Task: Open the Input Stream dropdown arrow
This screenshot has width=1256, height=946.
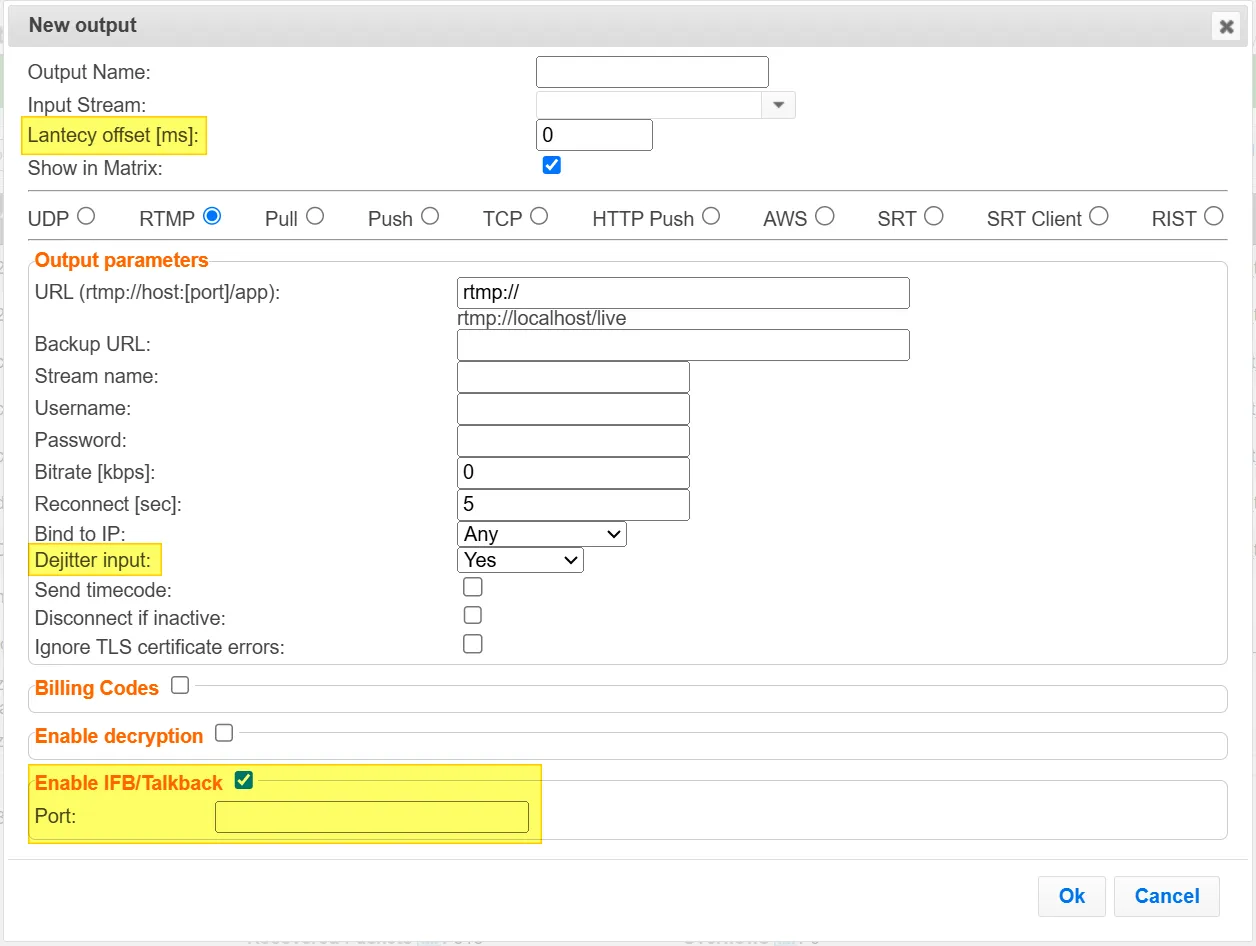Action: click(778, 105)
